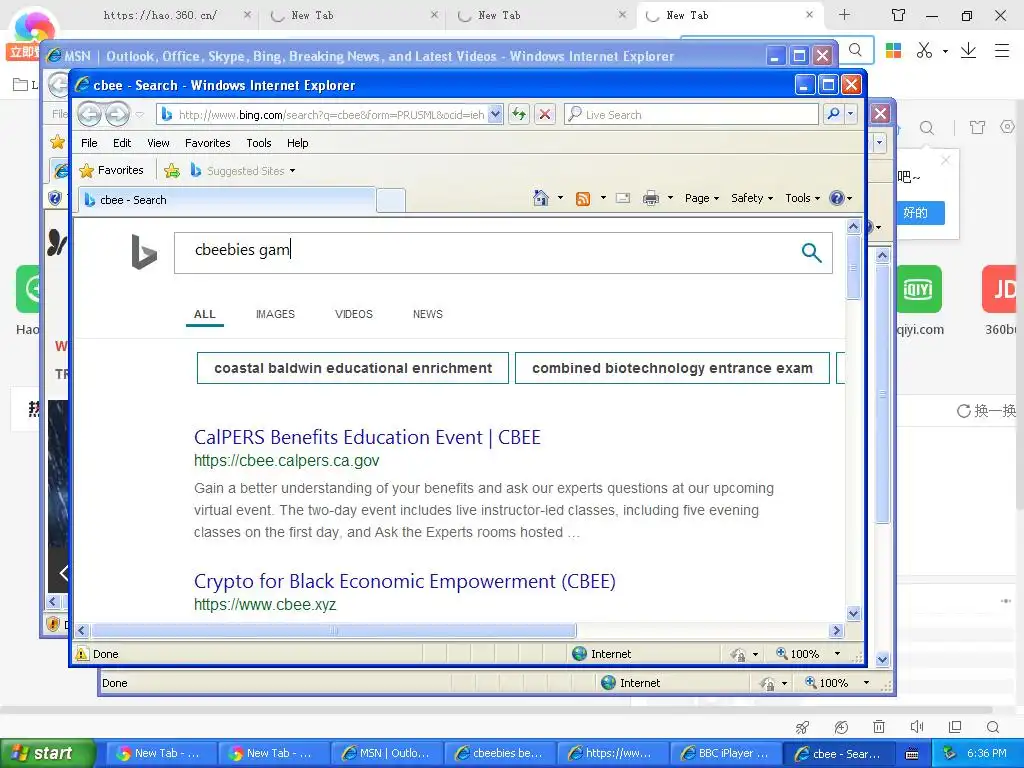Open the Tools command bar dropdown
The width and height of the screenshot is (1024, 768).
pyautogui.click(x=803, y=198)
